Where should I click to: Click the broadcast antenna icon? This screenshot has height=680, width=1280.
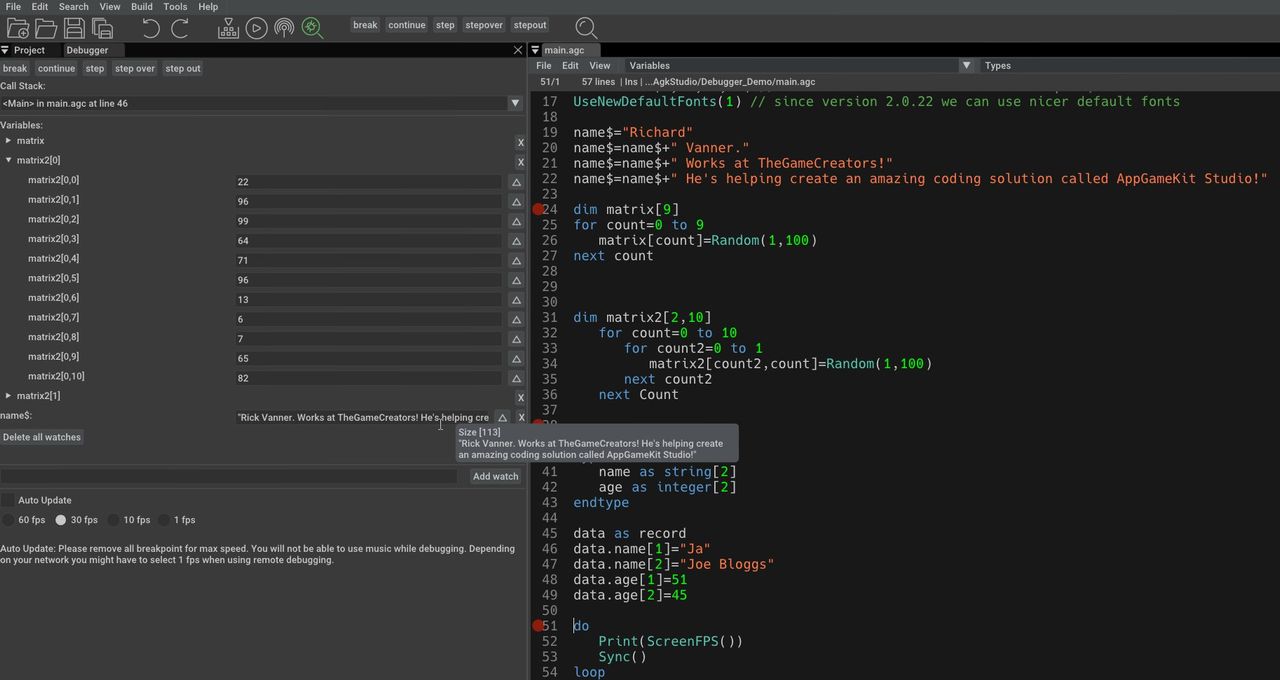(284, 28)
